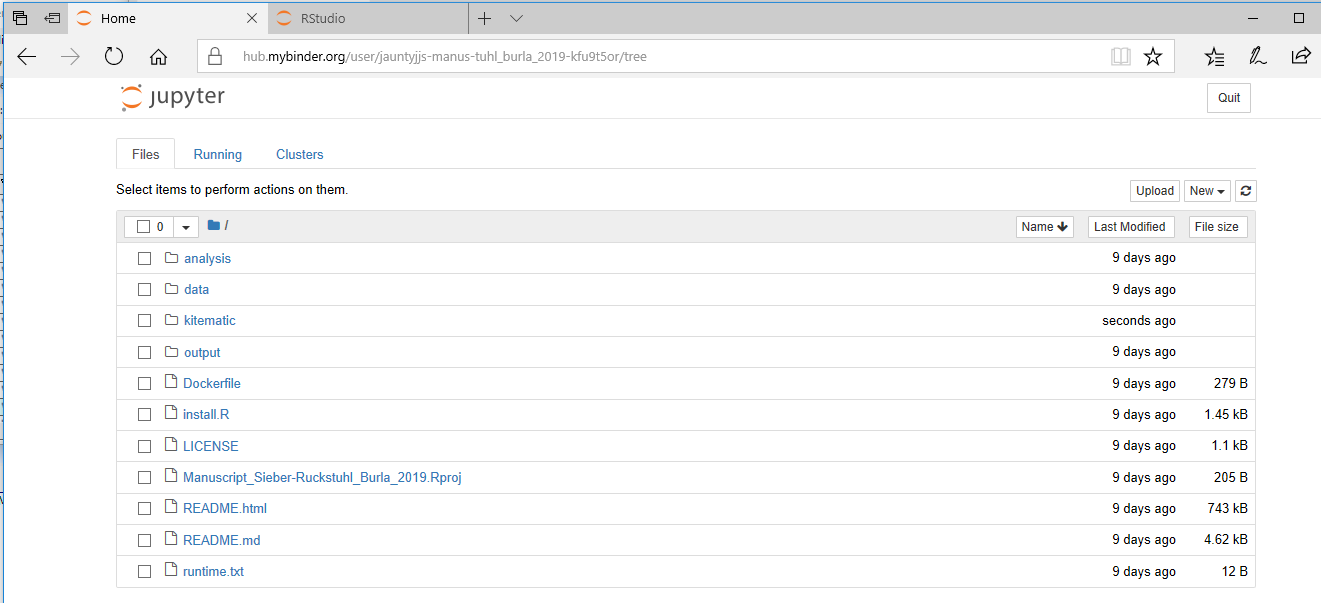Click the Jupyter logo to return home
The width and height of the screenshot is (1321, 603).
(171, 97)
